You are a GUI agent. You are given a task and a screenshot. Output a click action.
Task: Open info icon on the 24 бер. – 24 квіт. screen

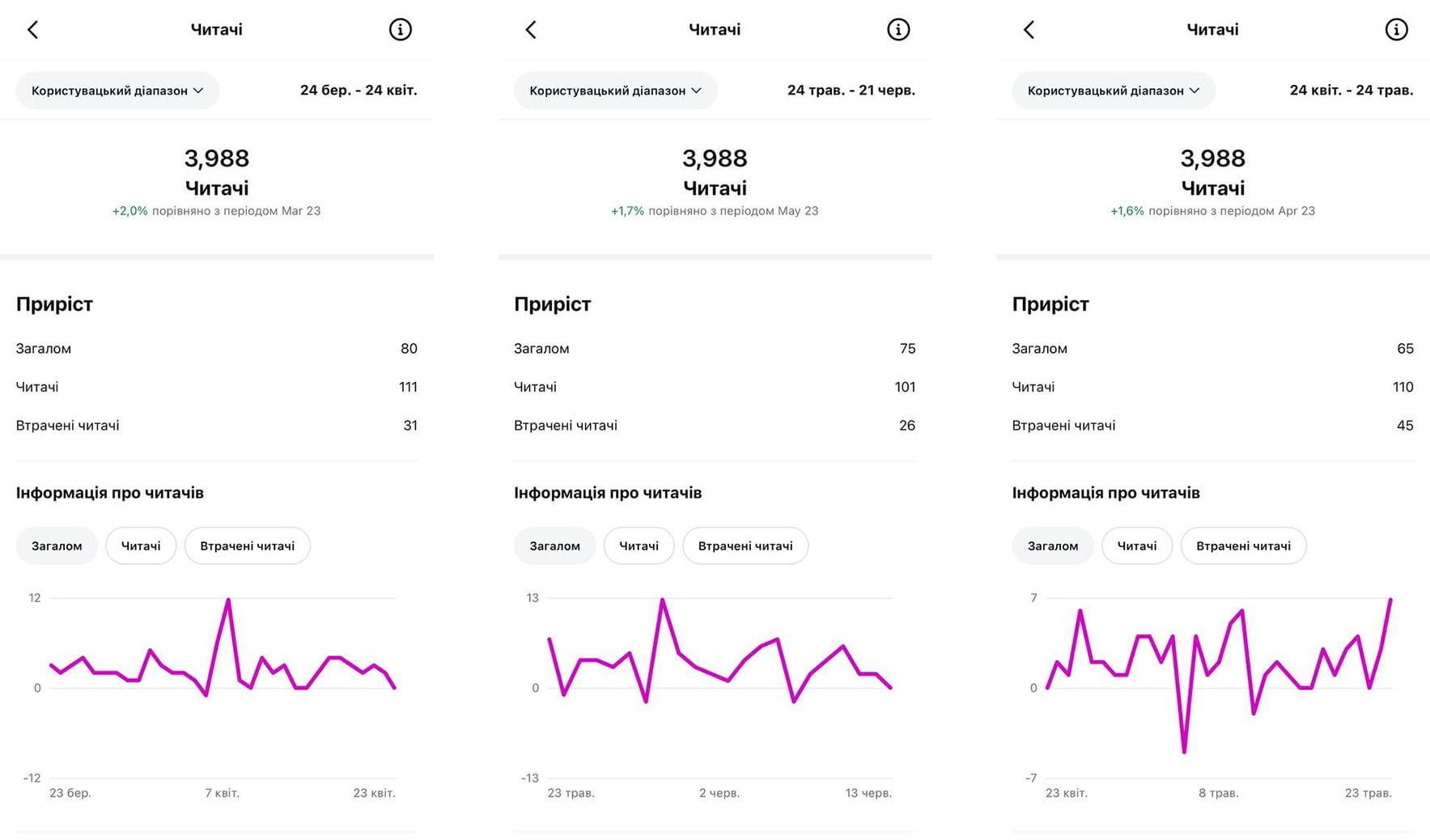(x=401, y=30)
